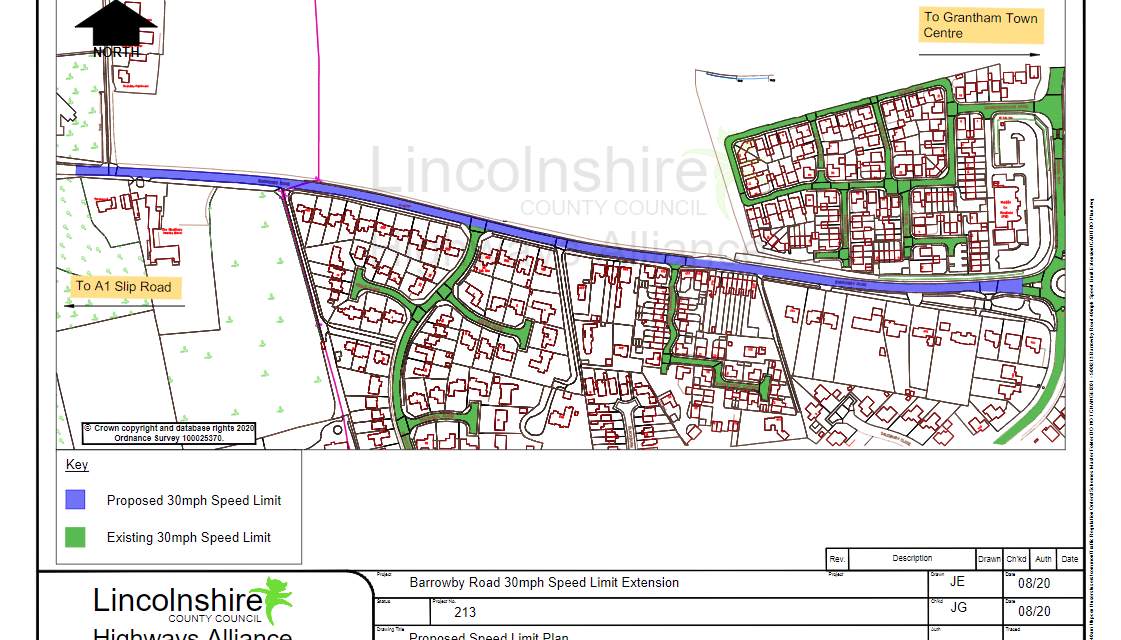Click project number '213'

click(465, 613)
